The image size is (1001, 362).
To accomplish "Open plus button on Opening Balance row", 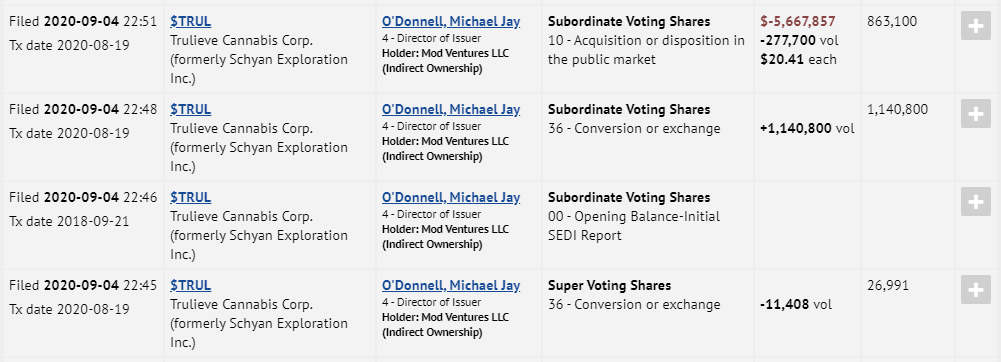I will click(975, 202).
